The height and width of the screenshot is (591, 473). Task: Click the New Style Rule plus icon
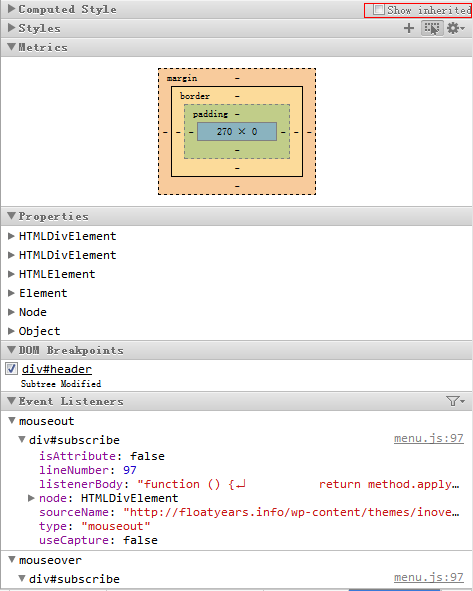[x=409, y=28]
